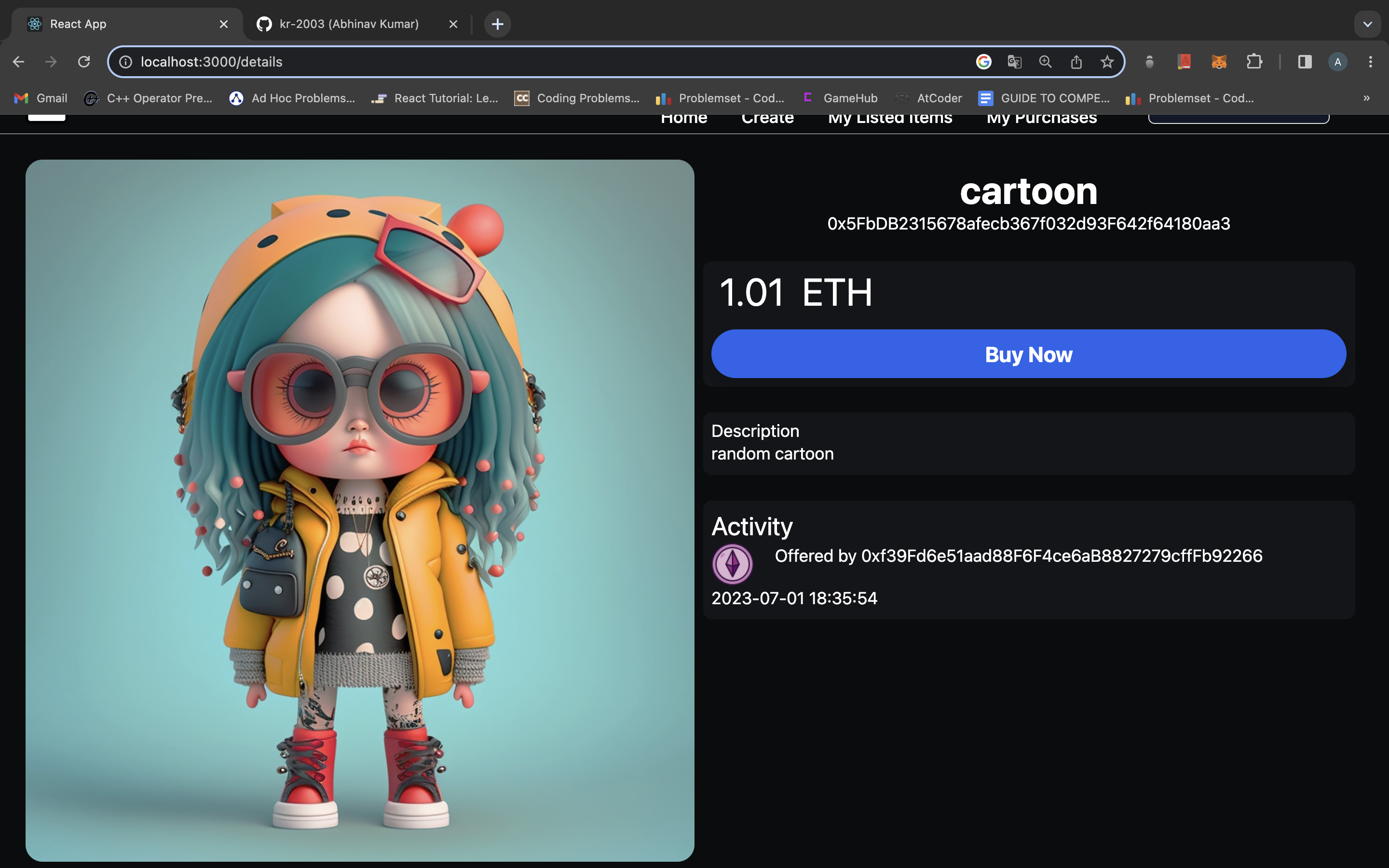Open the Create nav item
Image resolution: width=1389 pixels, height=868 pixels.
click(767, 119)
